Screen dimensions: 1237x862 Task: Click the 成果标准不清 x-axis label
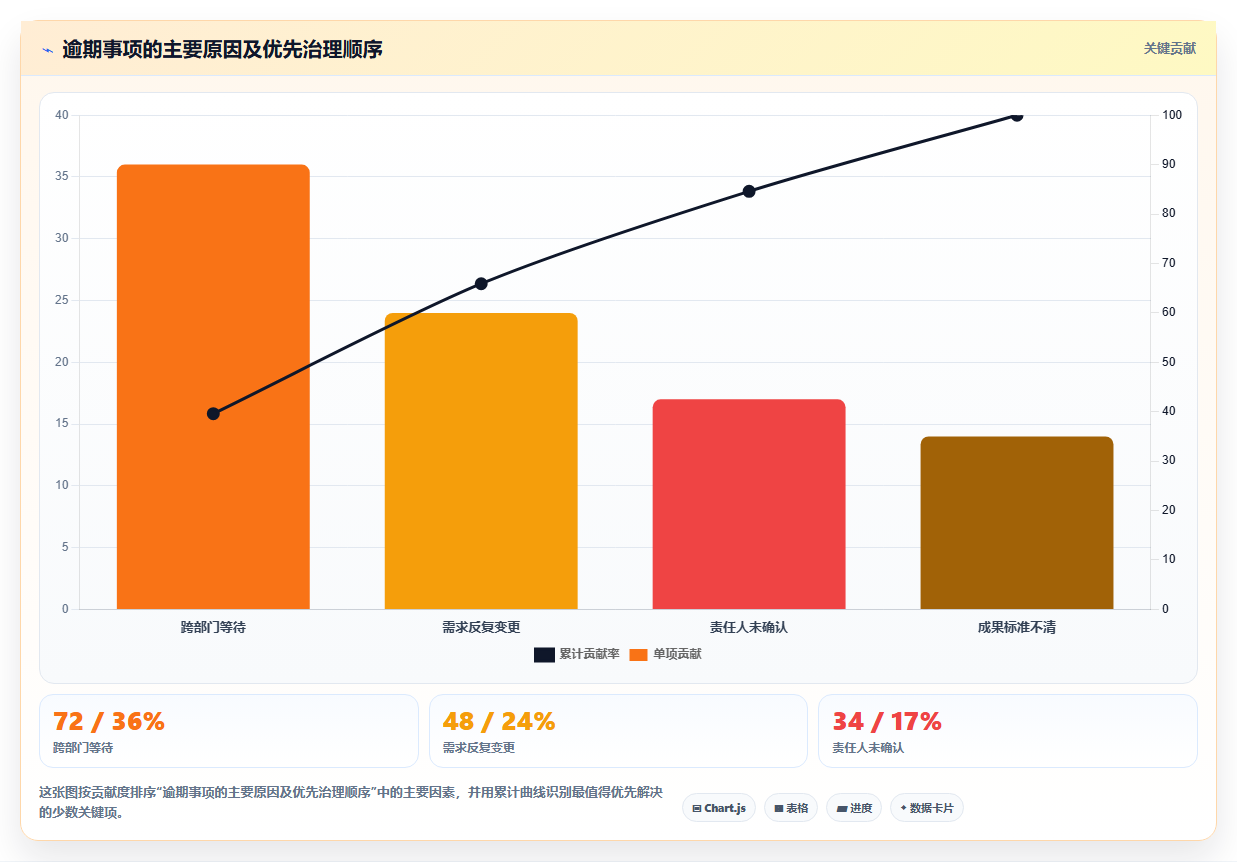tap(1017, 628)
